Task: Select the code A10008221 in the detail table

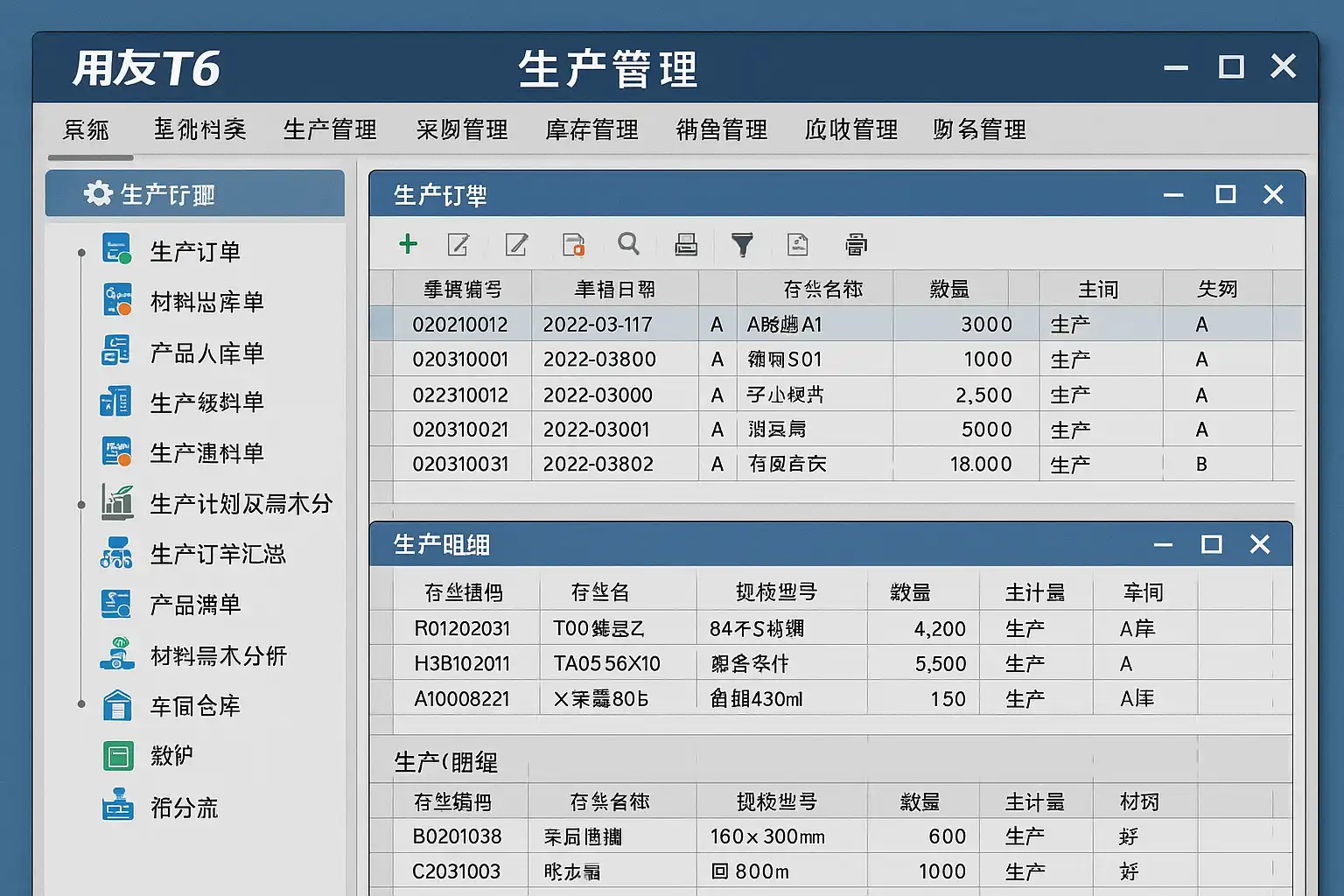Action: [462, 698]
